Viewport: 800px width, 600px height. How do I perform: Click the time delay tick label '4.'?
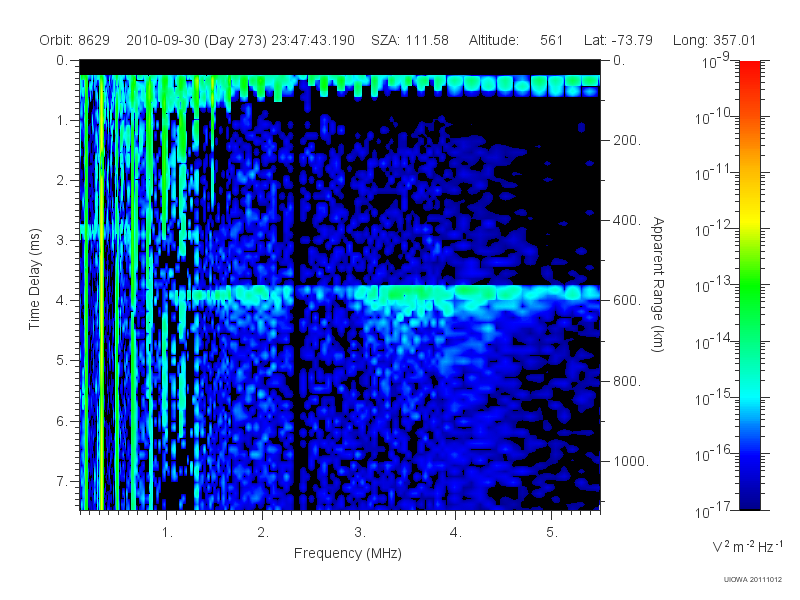[62, 301]
